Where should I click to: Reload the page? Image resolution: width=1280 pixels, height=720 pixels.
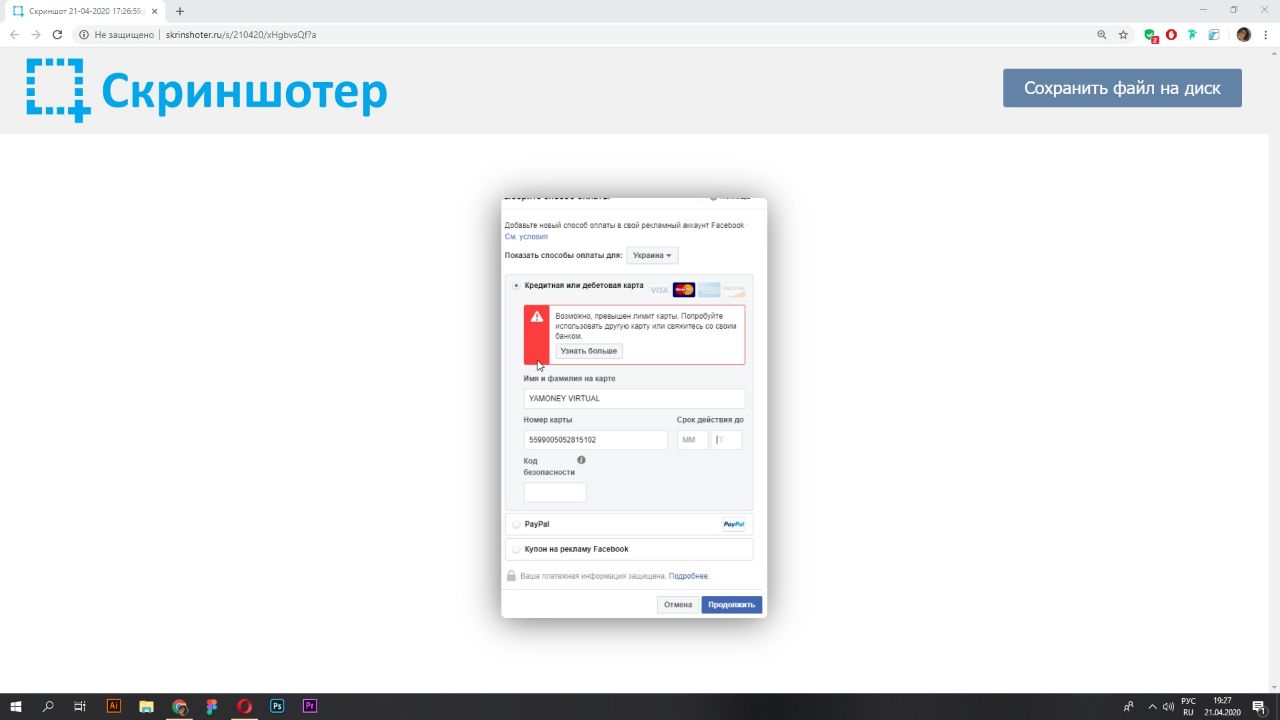point(58,34)
